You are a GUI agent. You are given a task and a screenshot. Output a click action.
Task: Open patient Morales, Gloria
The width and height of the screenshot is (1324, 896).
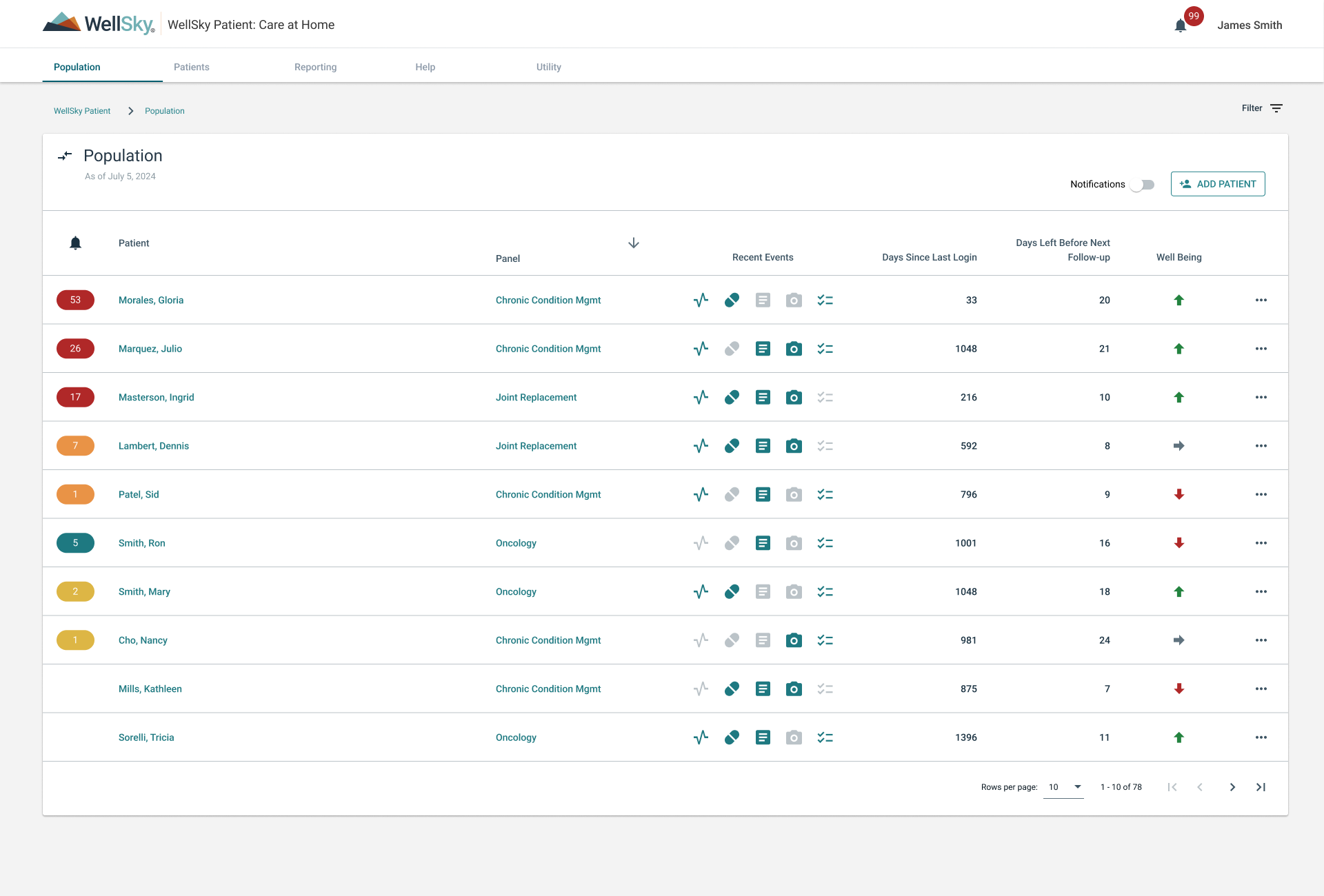click(151, 300)
